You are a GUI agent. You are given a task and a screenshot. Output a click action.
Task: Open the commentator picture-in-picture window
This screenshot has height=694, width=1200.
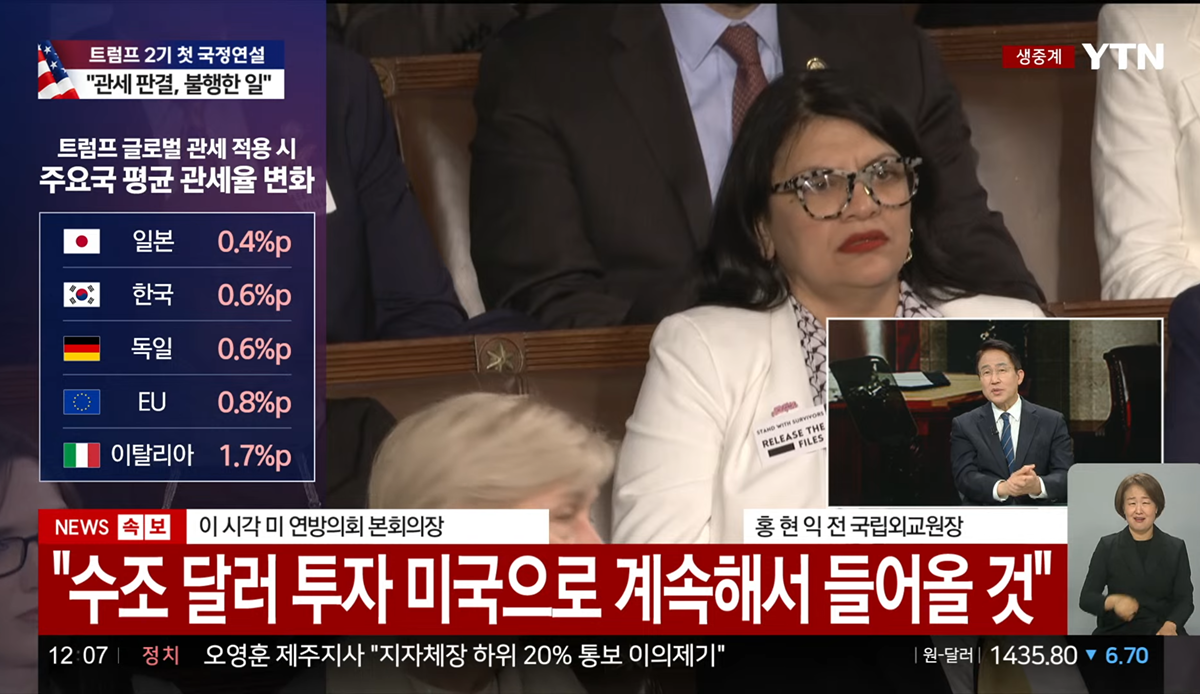tap(995, 412)
